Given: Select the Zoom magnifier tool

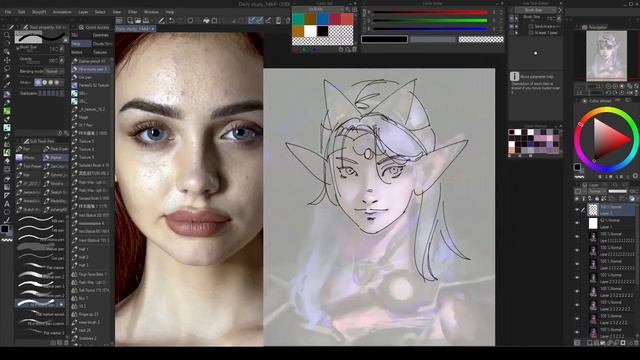Looking at the screenshot, I should pos(7,35).
